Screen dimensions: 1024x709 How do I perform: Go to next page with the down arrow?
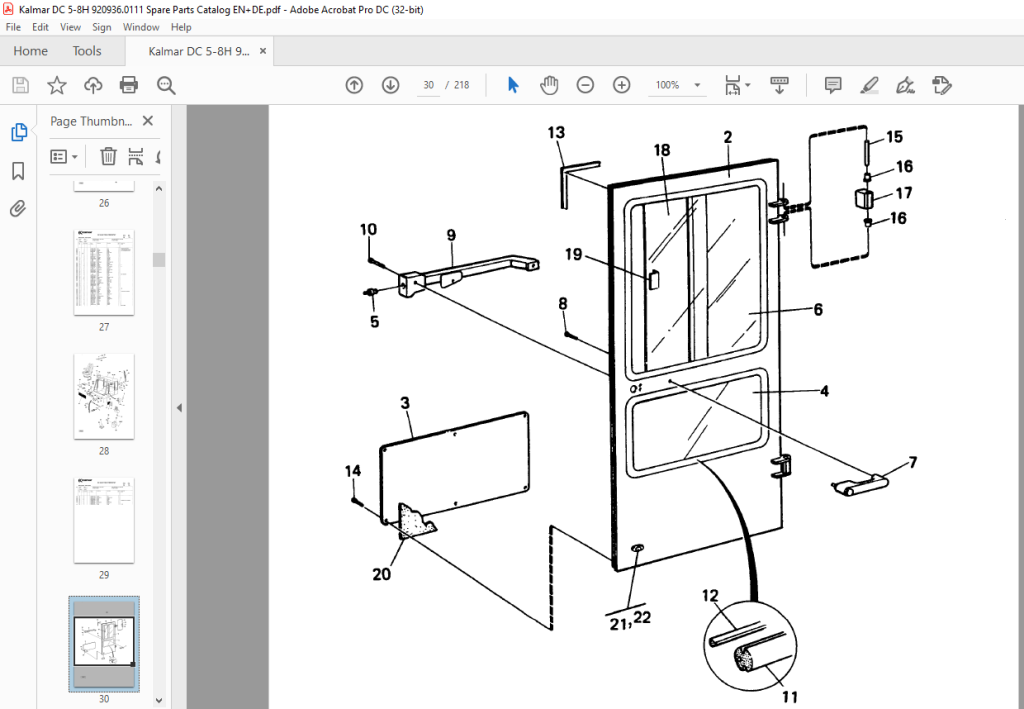coord(391,85)
